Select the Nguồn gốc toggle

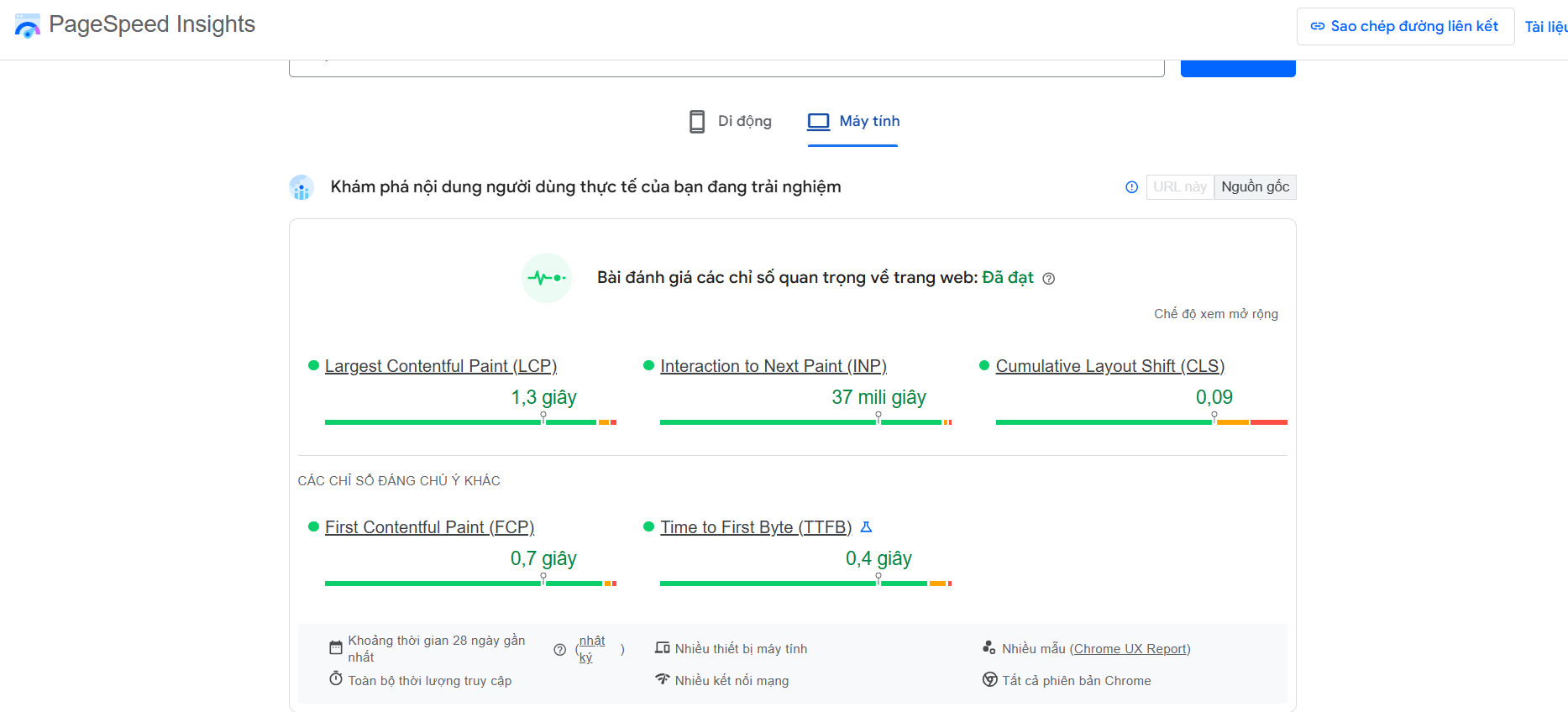tap(1256, 186)
